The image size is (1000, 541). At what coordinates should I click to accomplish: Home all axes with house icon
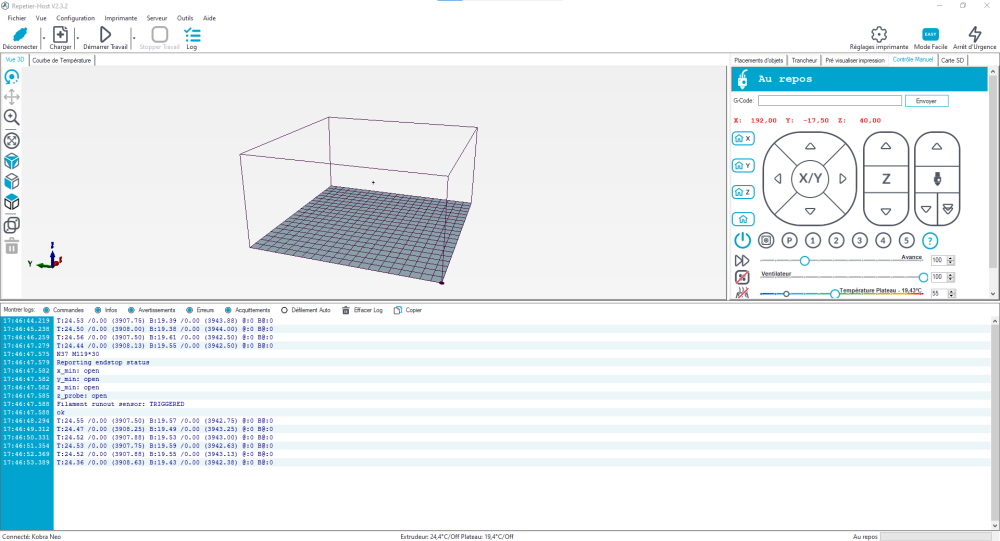coord(743,219)
